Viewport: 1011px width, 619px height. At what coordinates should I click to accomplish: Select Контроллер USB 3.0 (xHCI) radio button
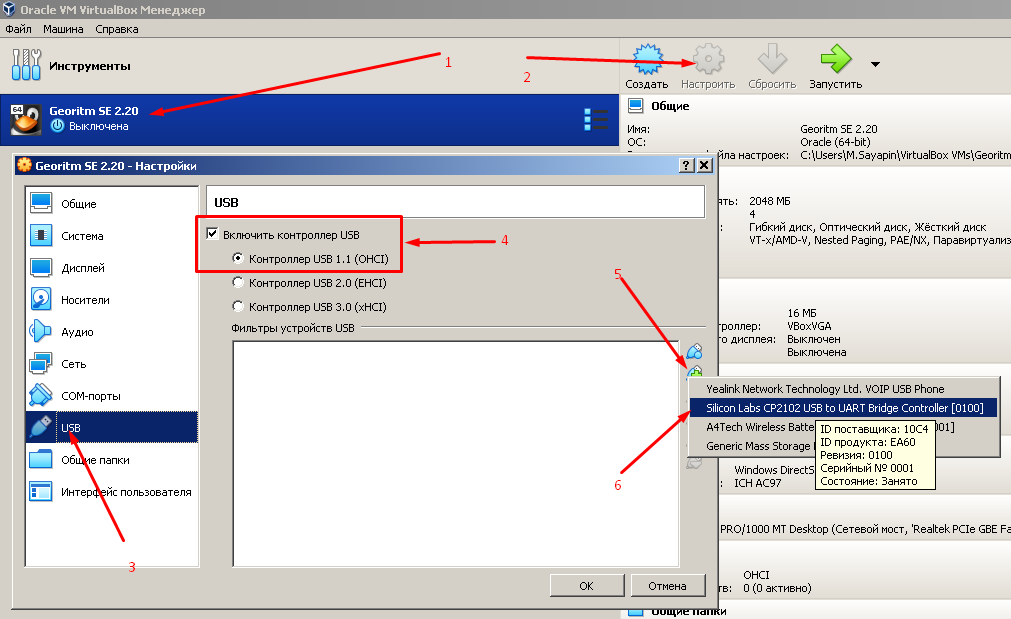238,306
